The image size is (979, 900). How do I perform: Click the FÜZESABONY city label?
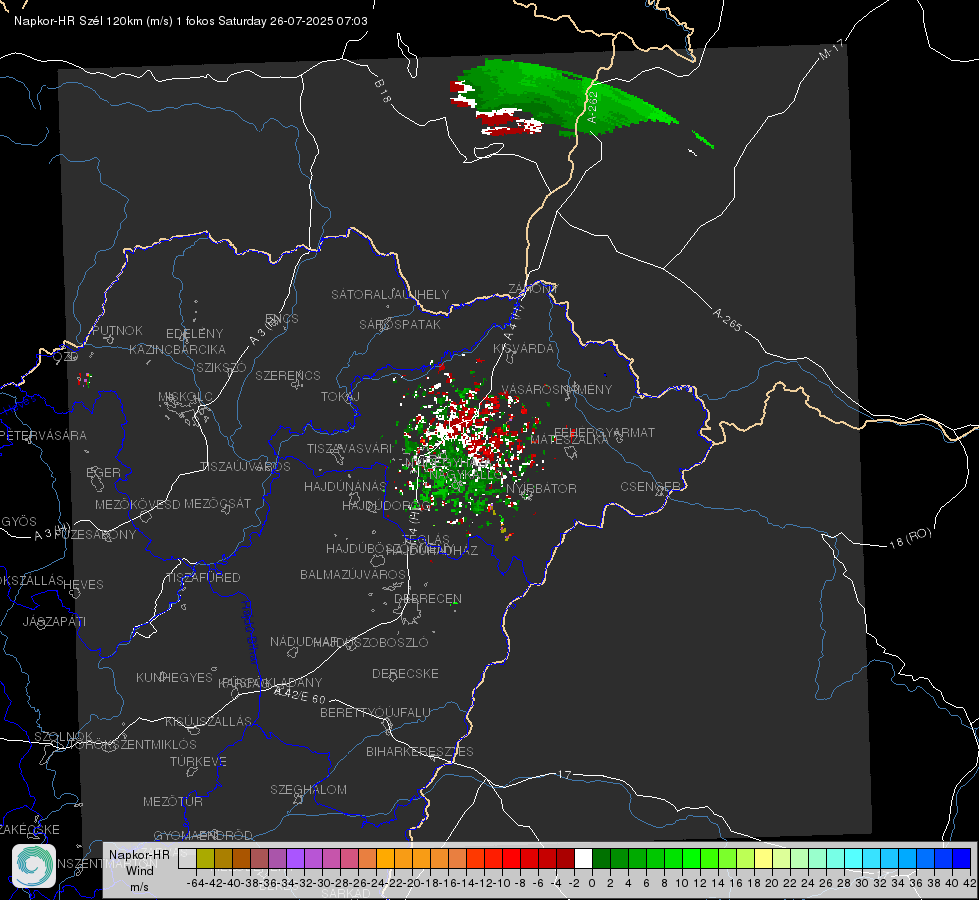pos(95,535)
